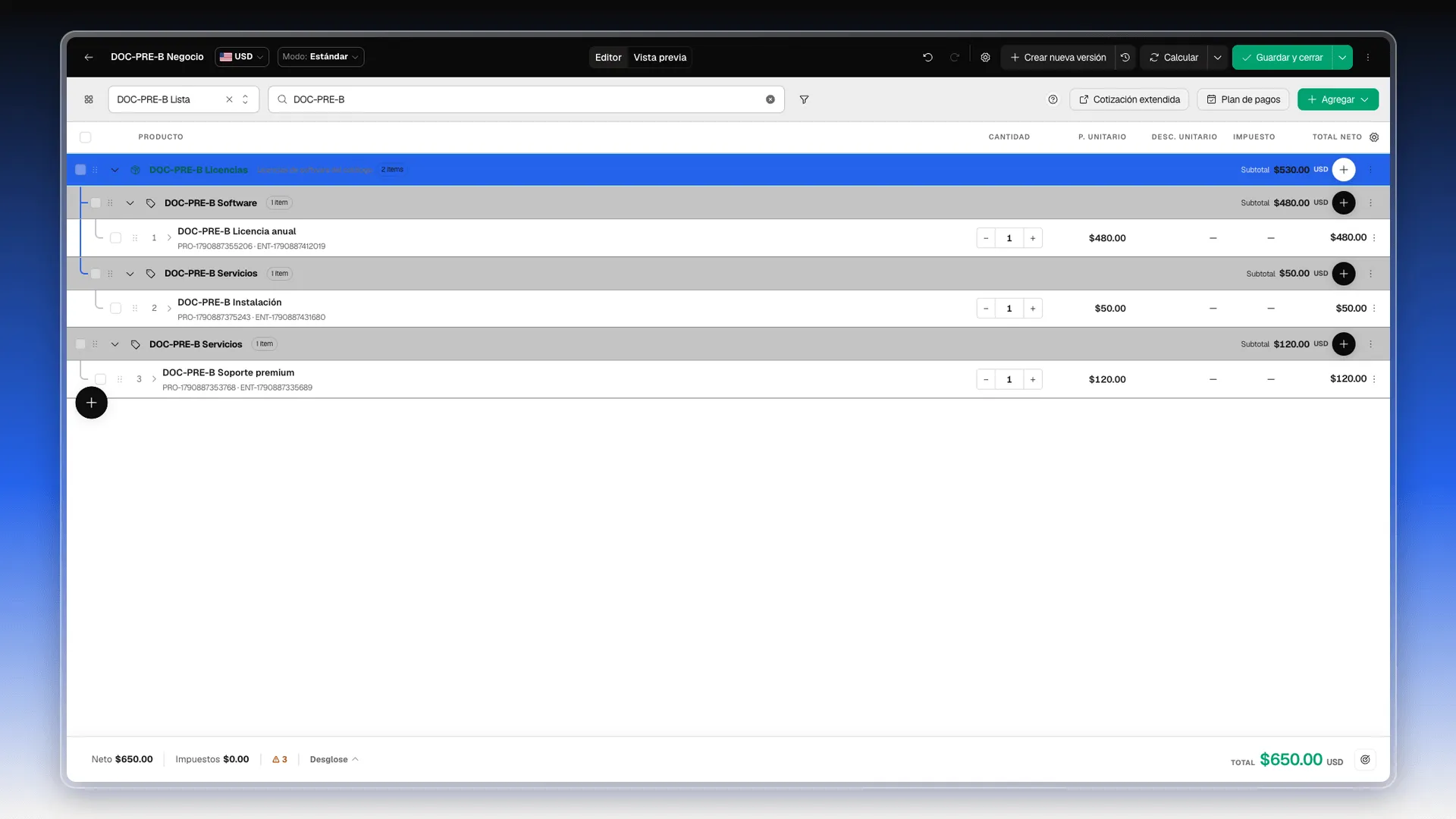
Task: Open settings gear in top toolbar
Action: pyautogui.click(x=985, y=57)
